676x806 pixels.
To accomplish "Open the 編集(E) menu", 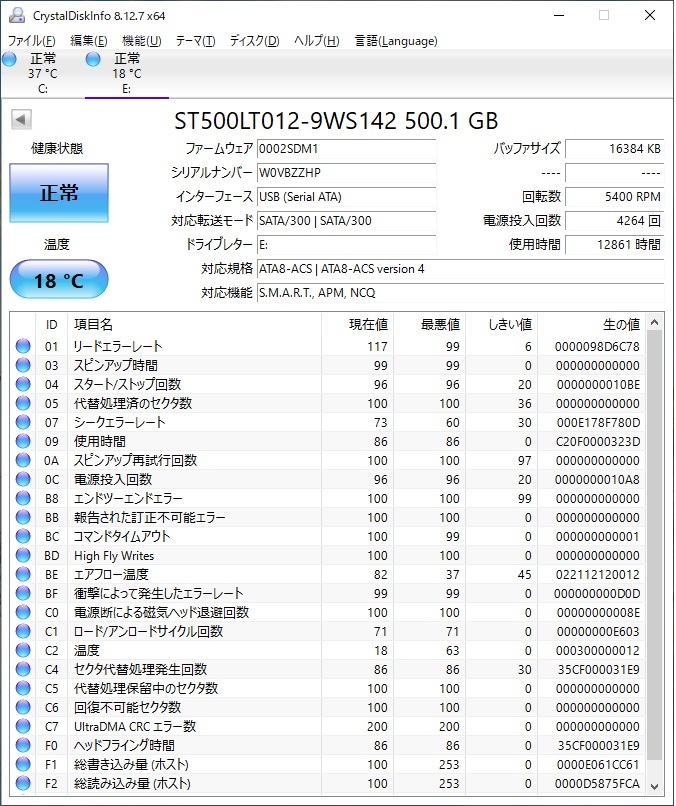I will pyautogui.click(x=88, y=41).
